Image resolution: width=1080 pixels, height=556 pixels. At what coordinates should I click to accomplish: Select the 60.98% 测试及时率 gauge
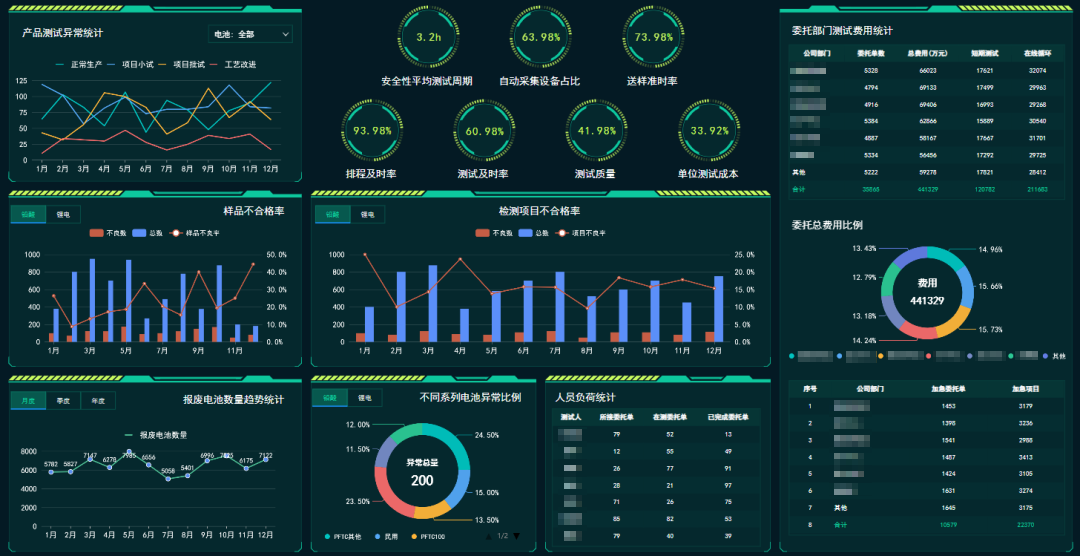click(485, 131)
